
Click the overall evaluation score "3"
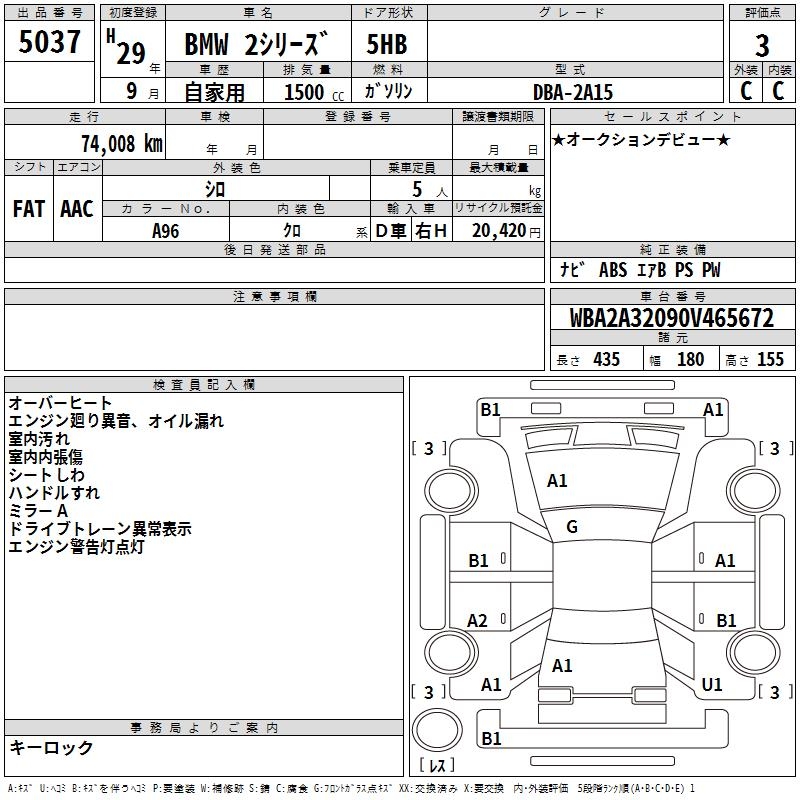[x=762, y=46]
